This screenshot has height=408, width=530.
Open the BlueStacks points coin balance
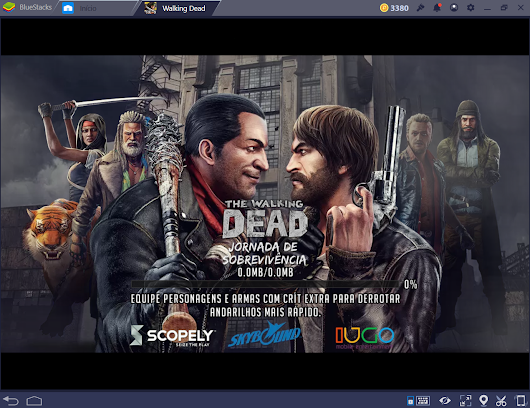pos(384,8)
